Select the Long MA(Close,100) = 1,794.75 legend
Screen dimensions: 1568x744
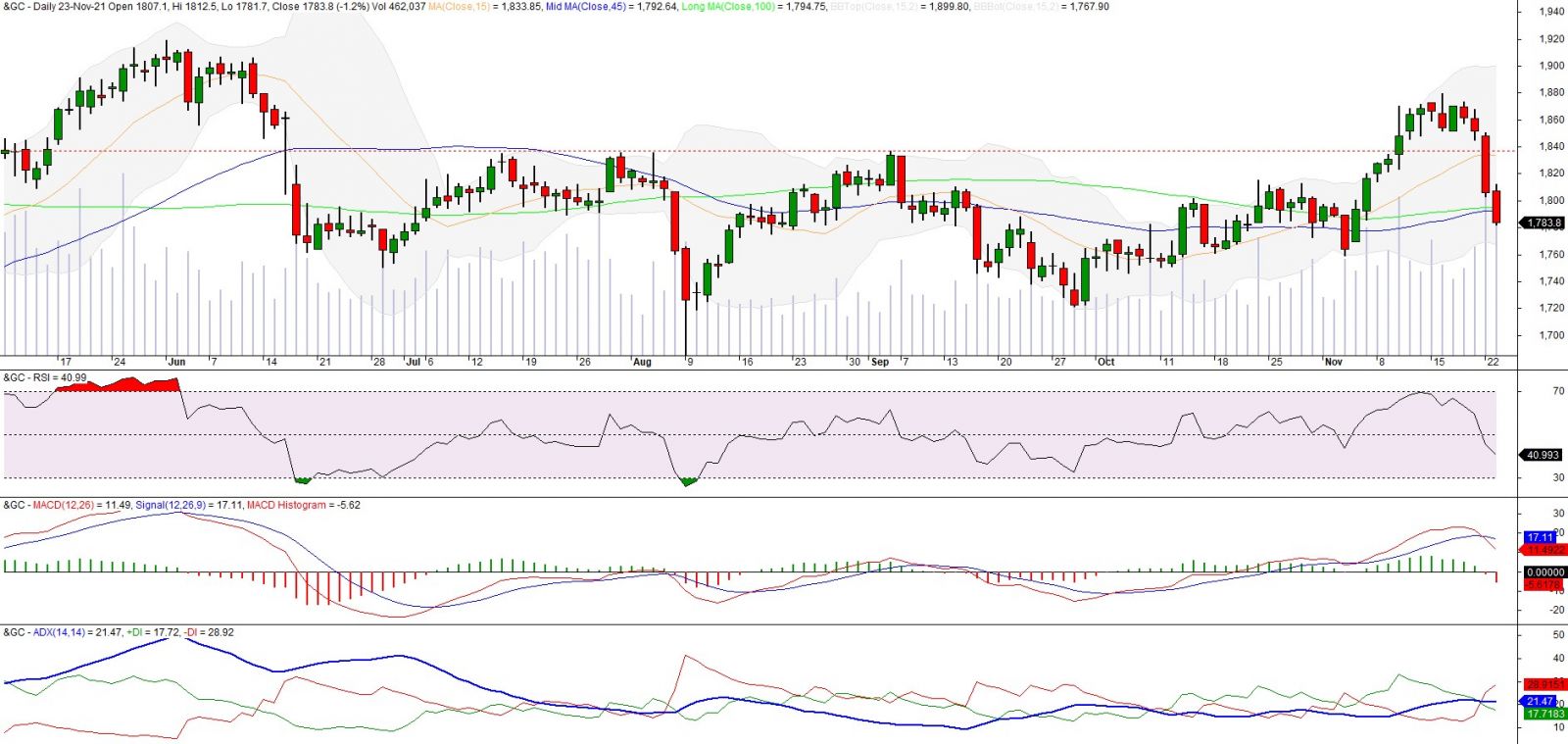754,6
